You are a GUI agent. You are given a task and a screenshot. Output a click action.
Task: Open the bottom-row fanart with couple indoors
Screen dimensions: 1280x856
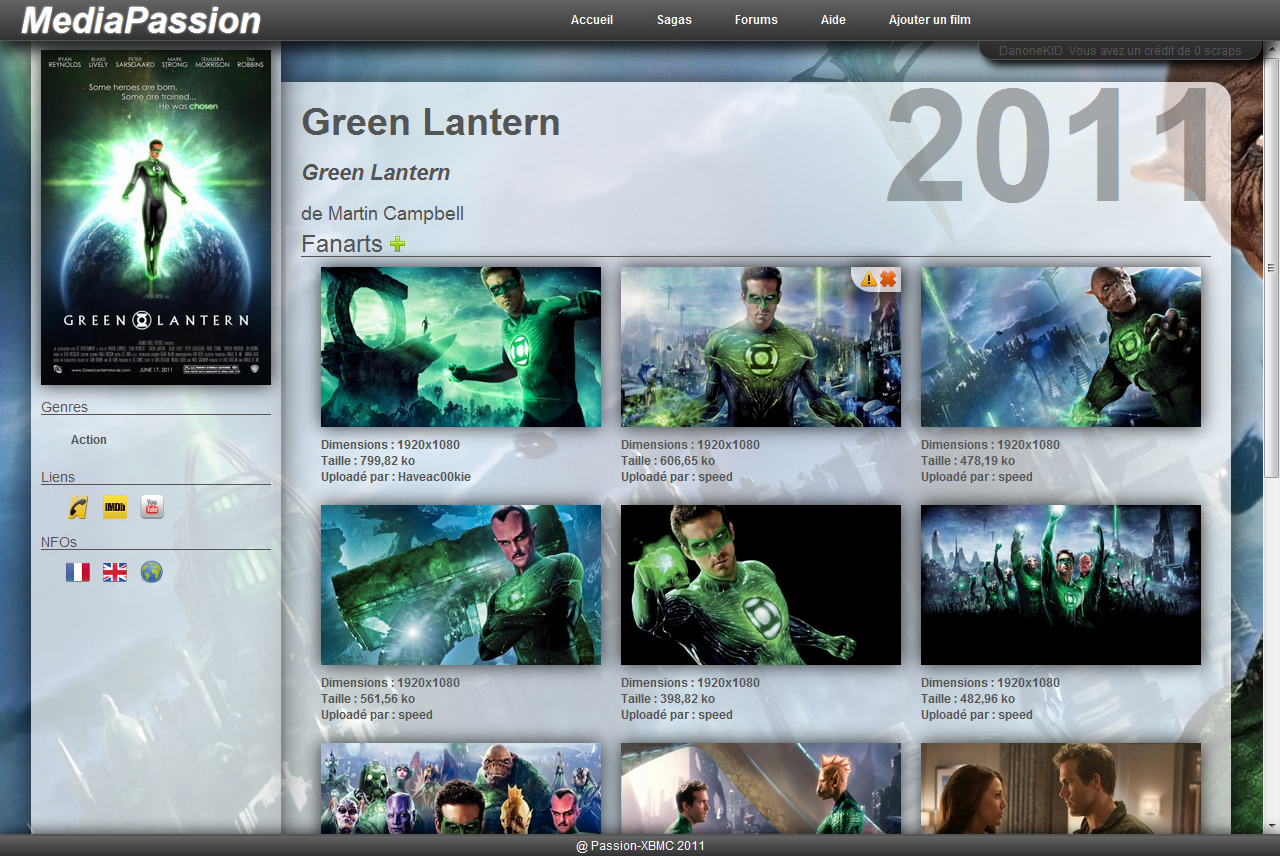pyautogui.click(x=1061, y=788)
